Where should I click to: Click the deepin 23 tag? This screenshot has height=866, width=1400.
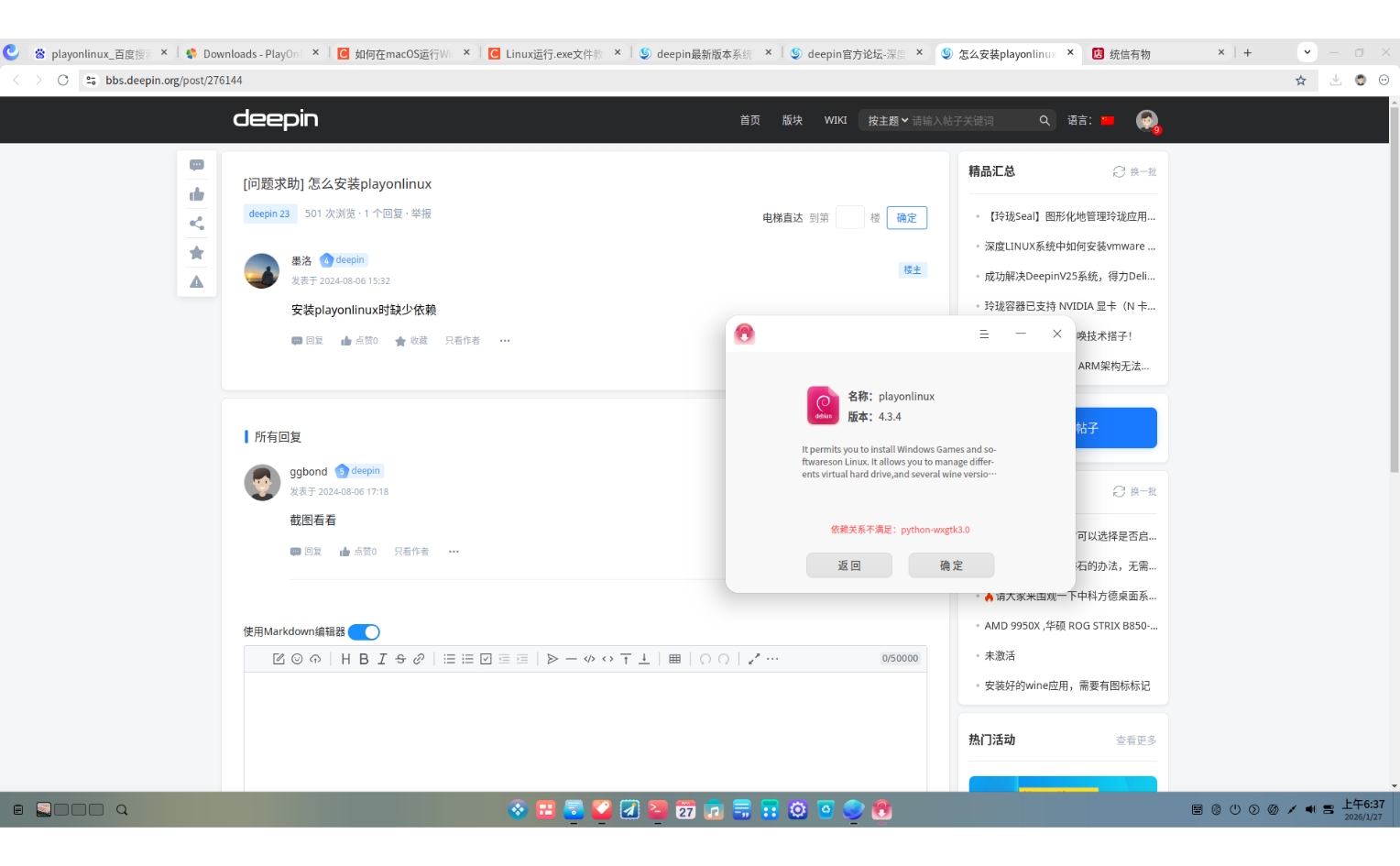[269, 214]
